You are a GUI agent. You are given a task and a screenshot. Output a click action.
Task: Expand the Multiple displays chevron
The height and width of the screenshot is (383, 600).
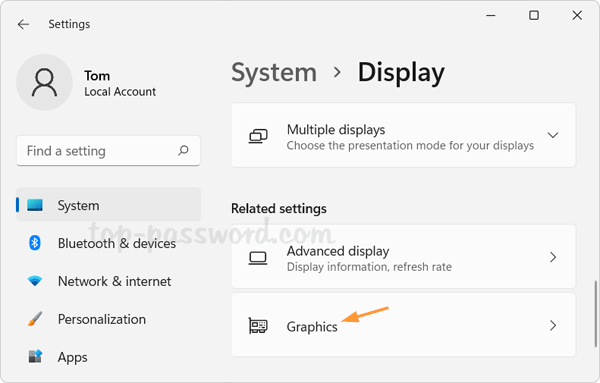[553, 135]
